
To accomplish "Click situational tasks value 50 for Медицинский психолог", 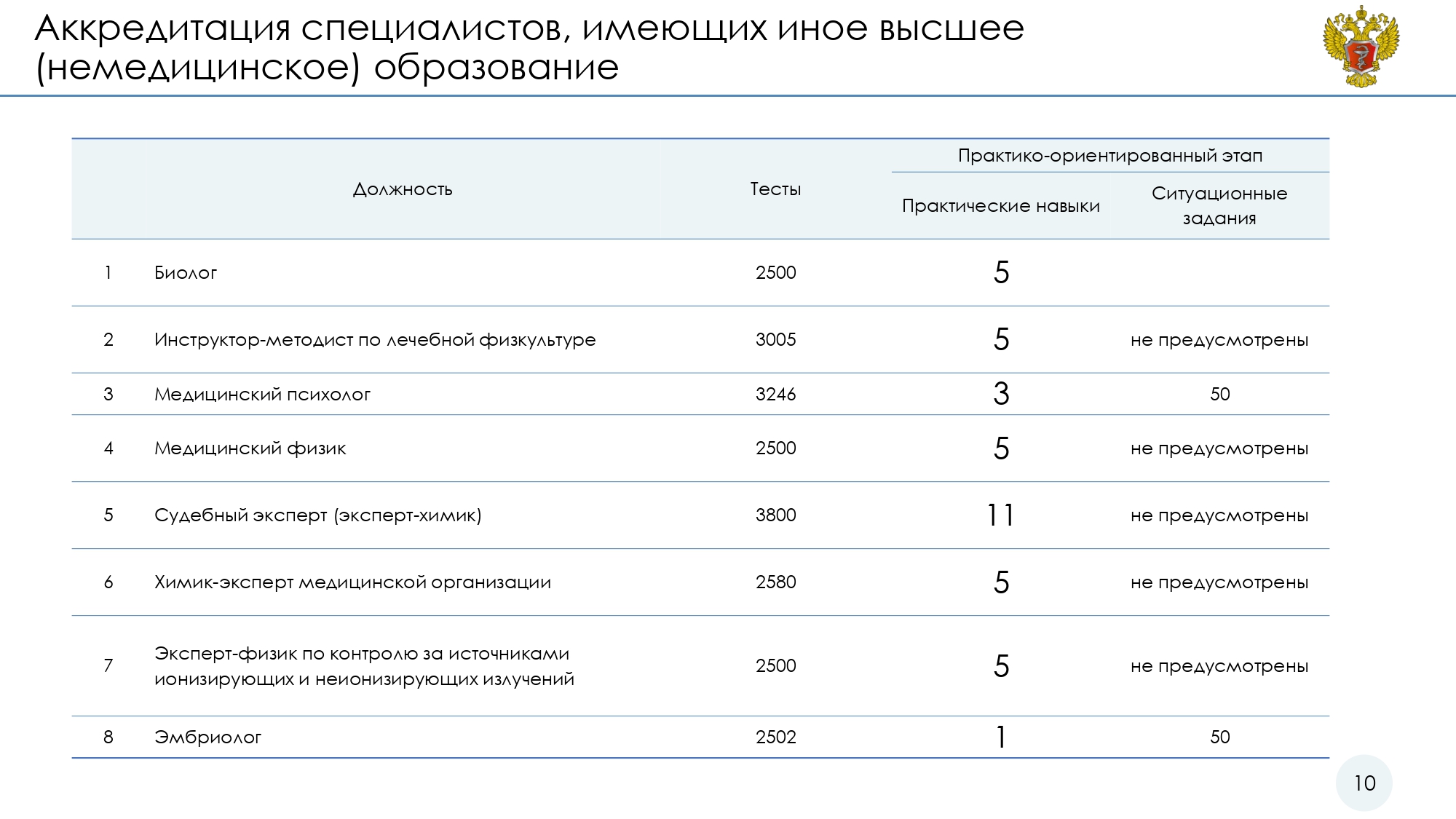I will click(1220, 395).
